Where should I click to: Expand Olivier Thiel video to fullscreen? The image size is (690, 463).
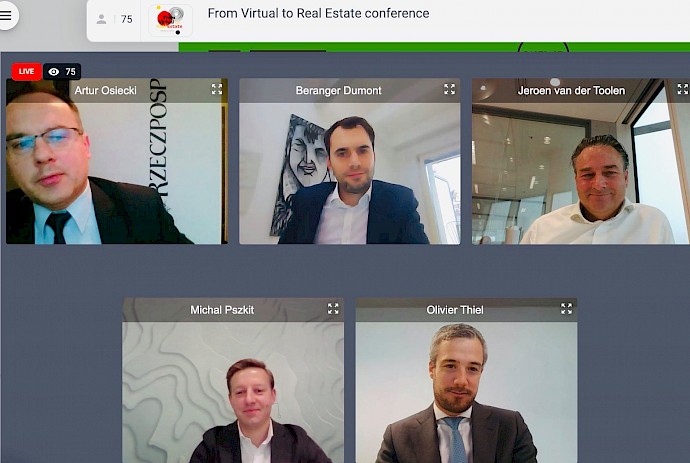click(566, 309)
